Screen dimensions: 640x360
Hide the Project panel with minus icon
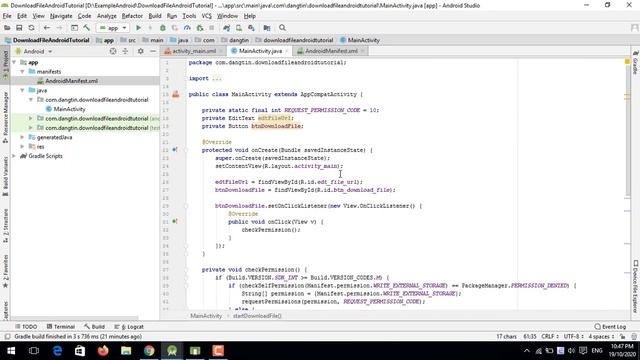point(153,51)
